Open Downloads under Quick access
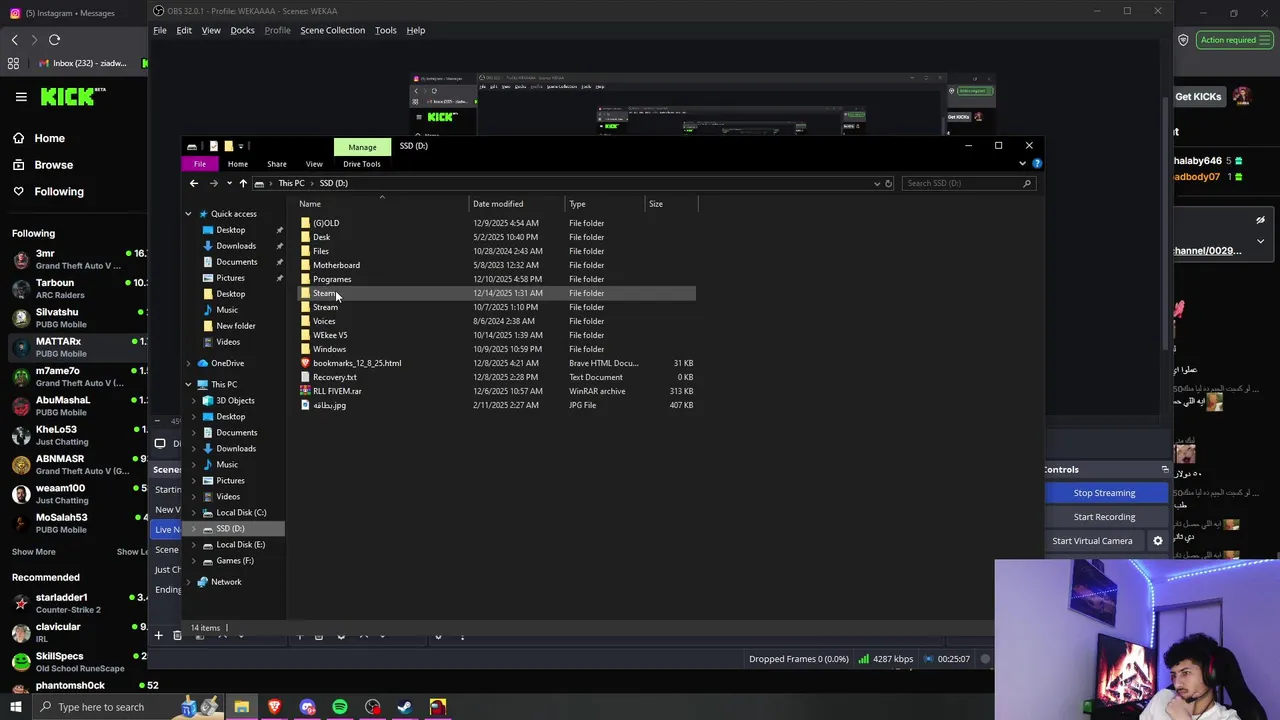 (236, 246)
